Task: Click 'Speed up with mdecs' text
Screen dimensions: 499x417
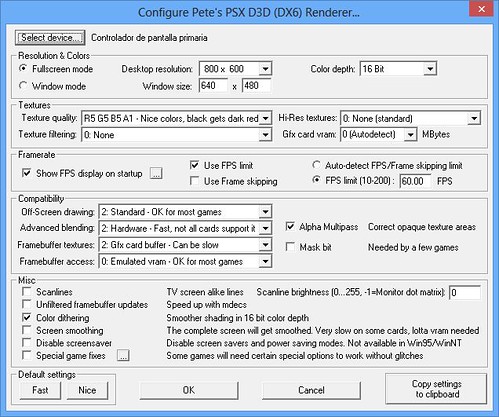Action: click(x=207, y=305)
